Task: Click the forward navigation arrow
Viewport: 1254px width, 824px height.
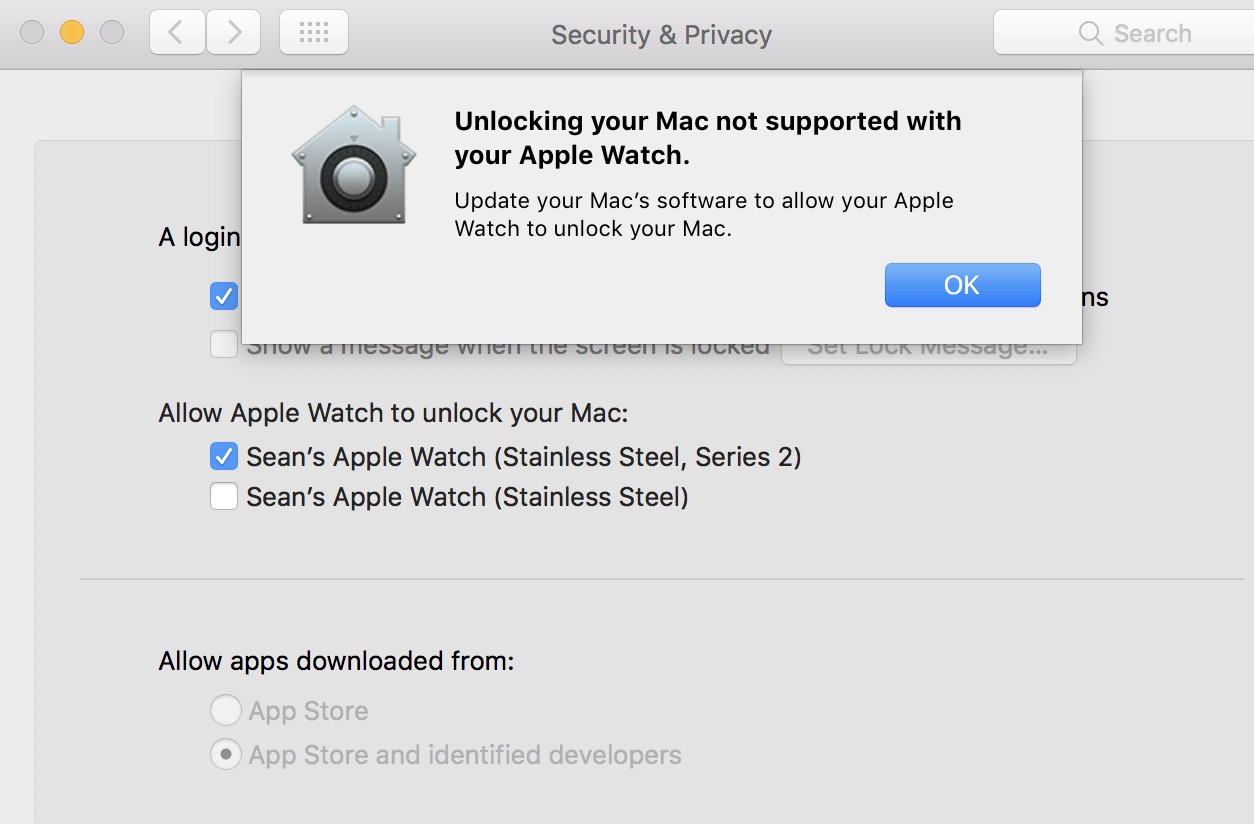Action: 234,33
